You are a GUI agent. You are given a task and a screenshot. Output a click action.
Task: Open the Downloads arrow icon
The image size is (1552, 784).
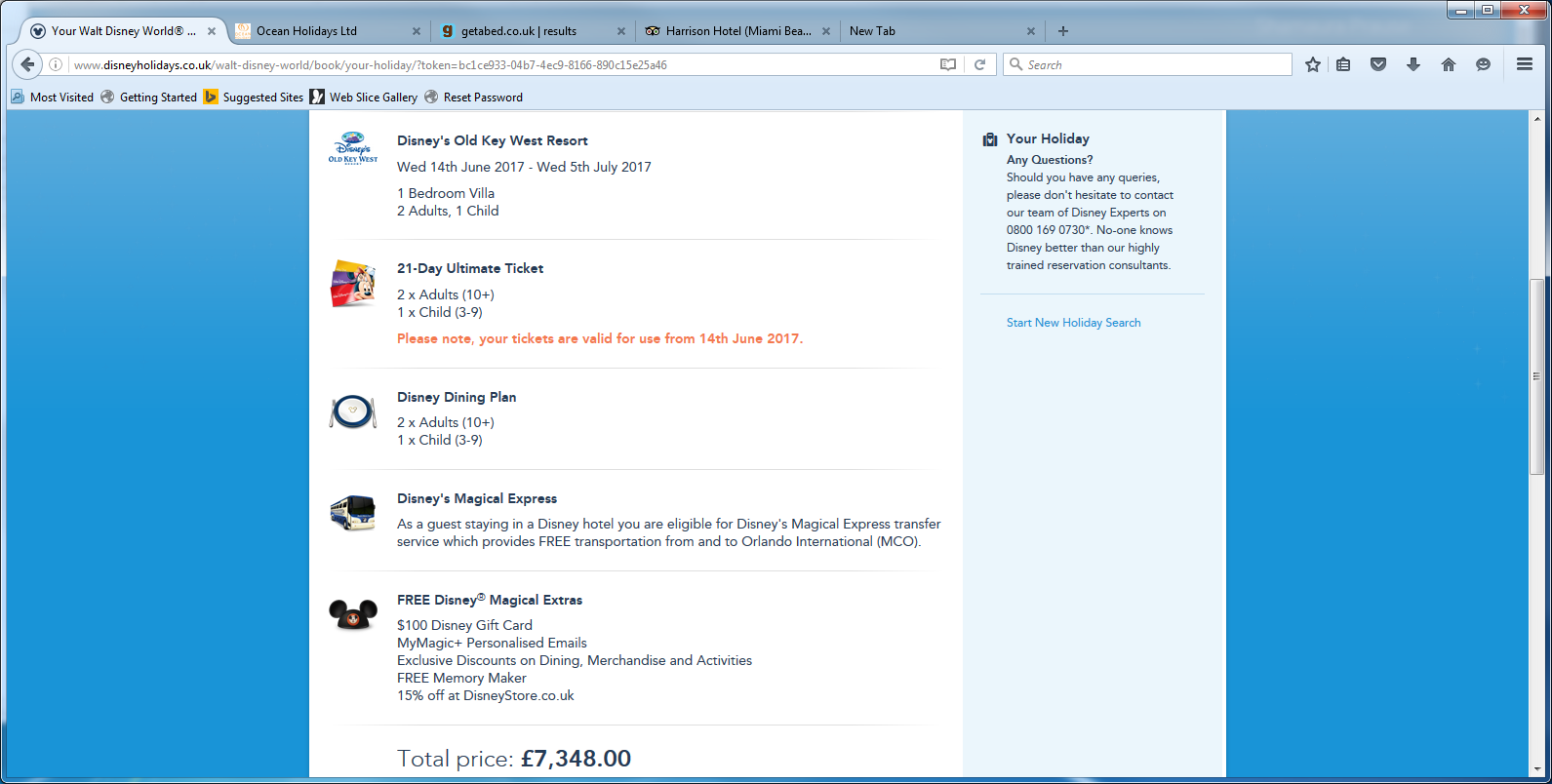point(1413,64)
